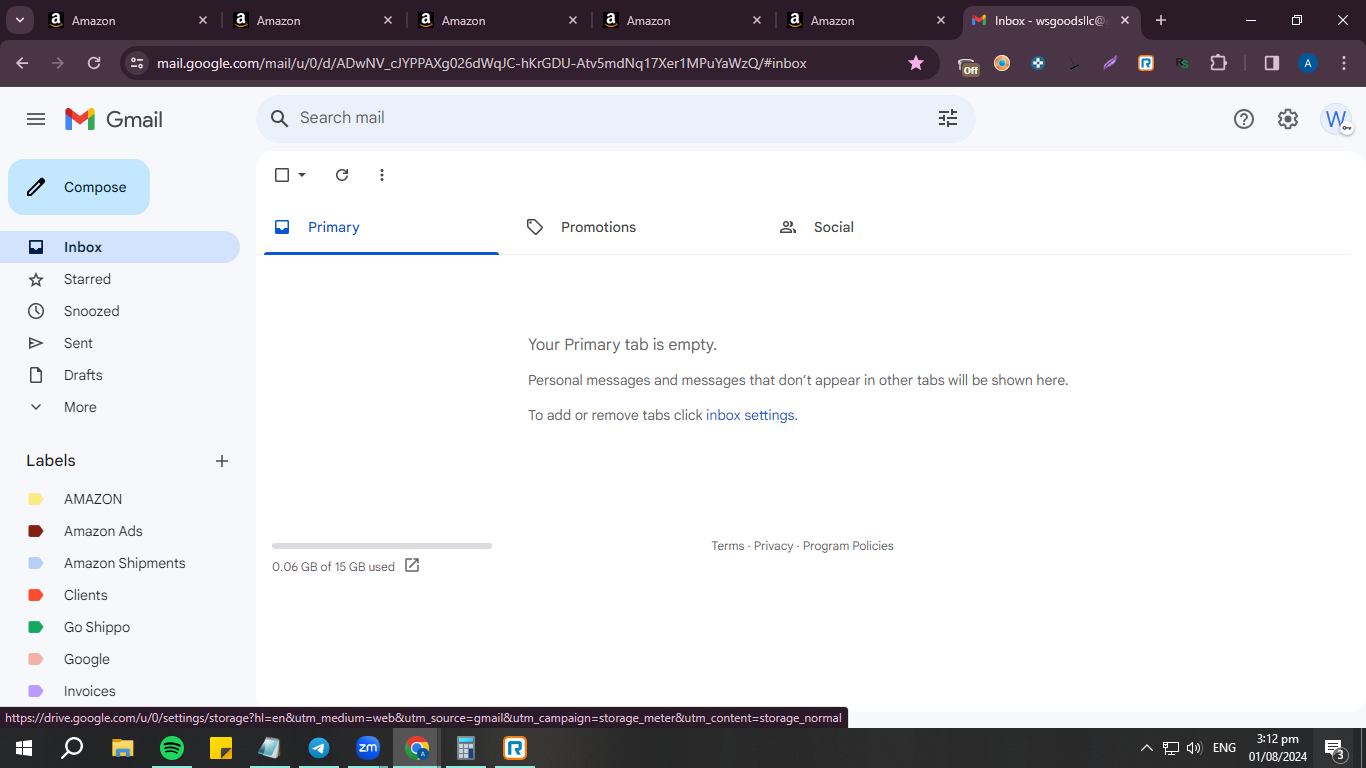Open storage details via external link icon
Viewport: 1366px width, 768px height.
[412, 566]
